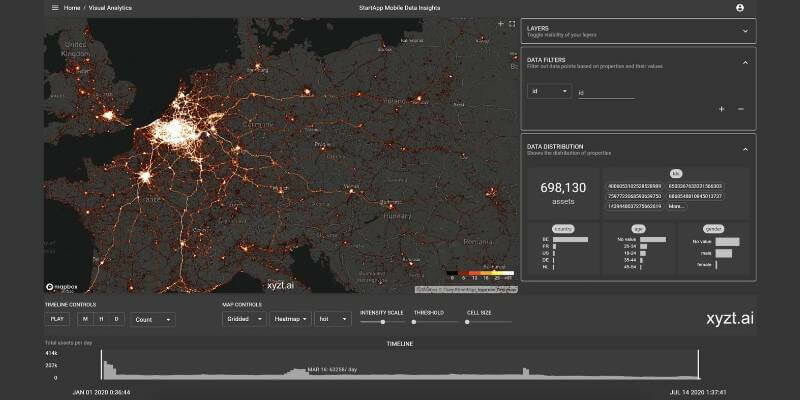800x400 pixels.
Task: Open the Gridded map mode dropdown
Action: coord(244,319)
